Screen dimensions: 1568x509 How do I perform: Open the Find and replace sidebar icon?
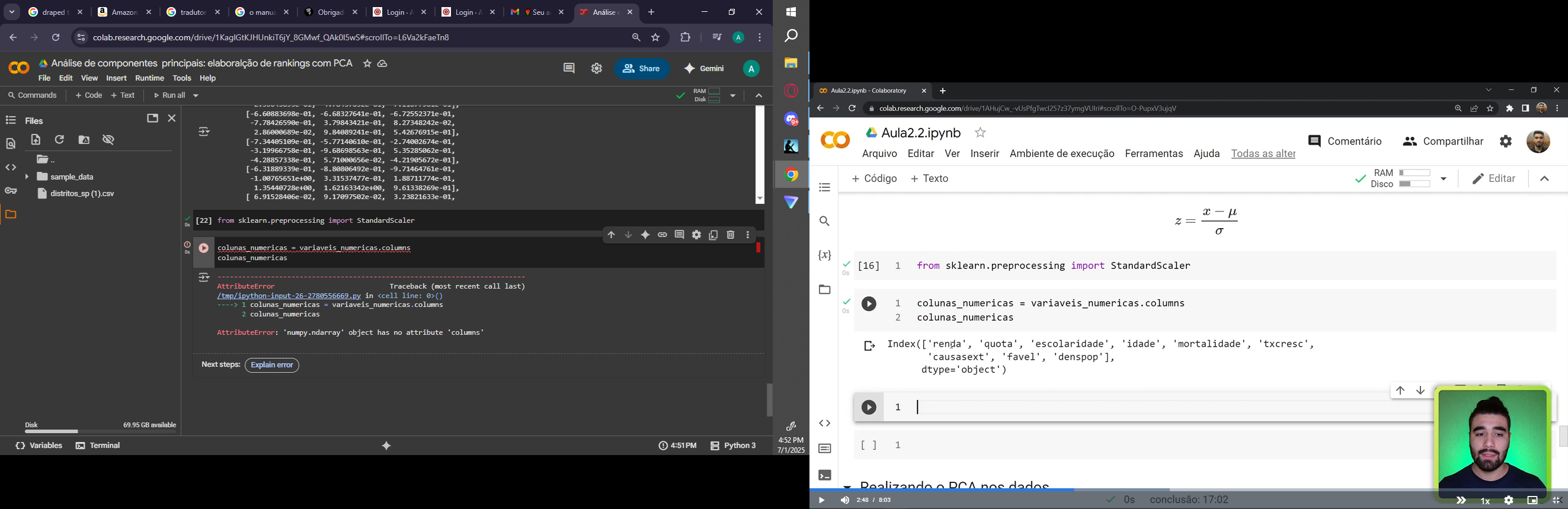tap(10, 145)
